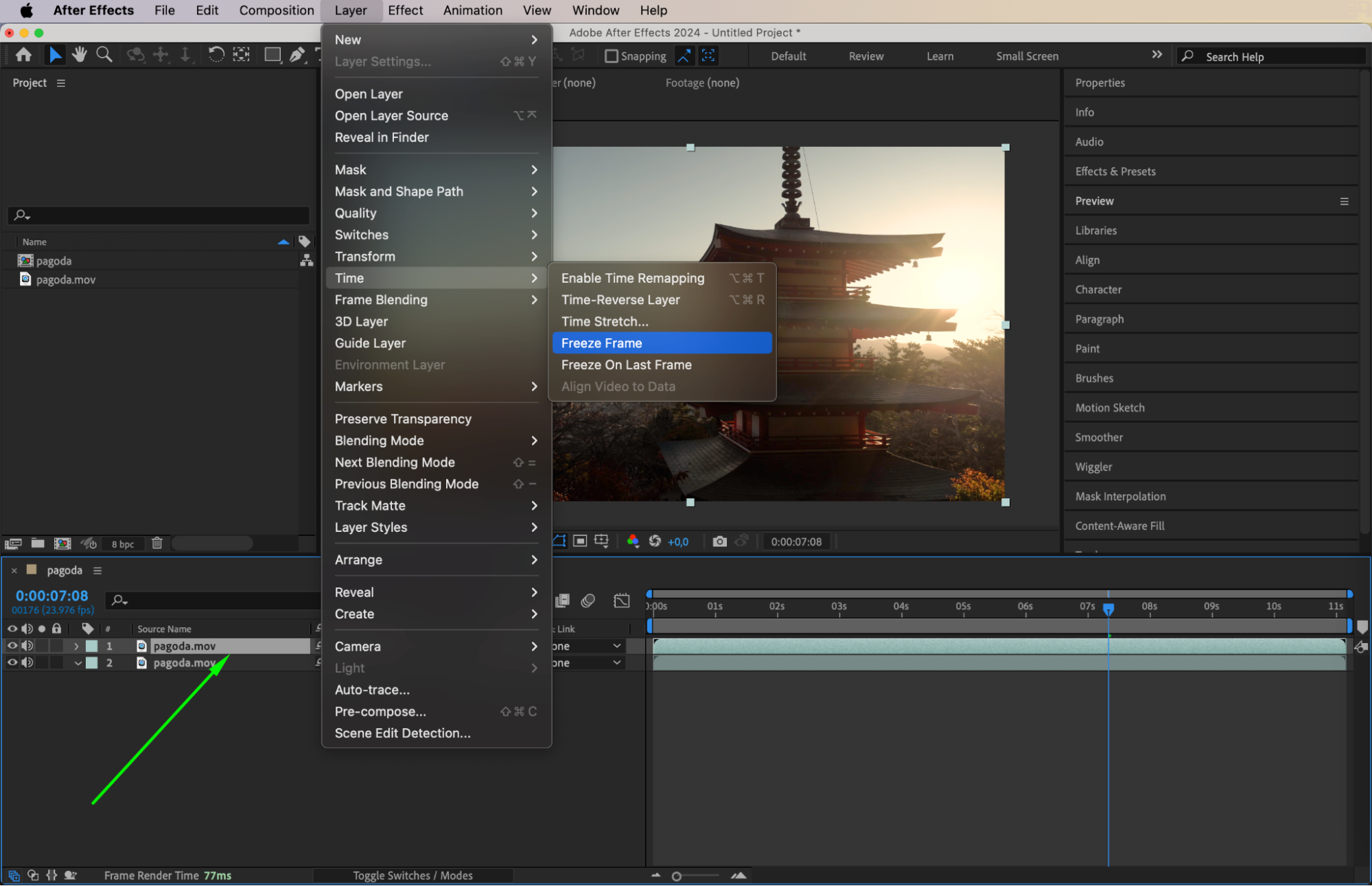This screenshot has height=886, width=1372.
Task: Select the Zoom magnifier tool
Action: coord(104,55)
